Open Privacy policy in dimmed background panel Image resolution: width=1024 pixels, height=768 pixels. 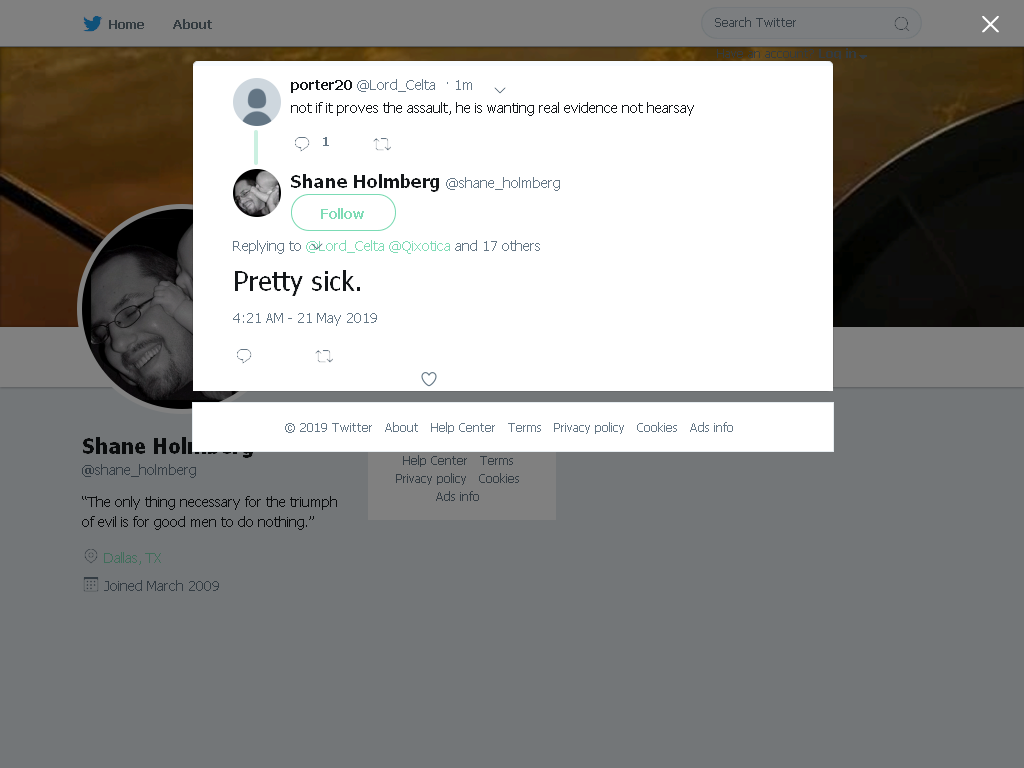[430, 479]
